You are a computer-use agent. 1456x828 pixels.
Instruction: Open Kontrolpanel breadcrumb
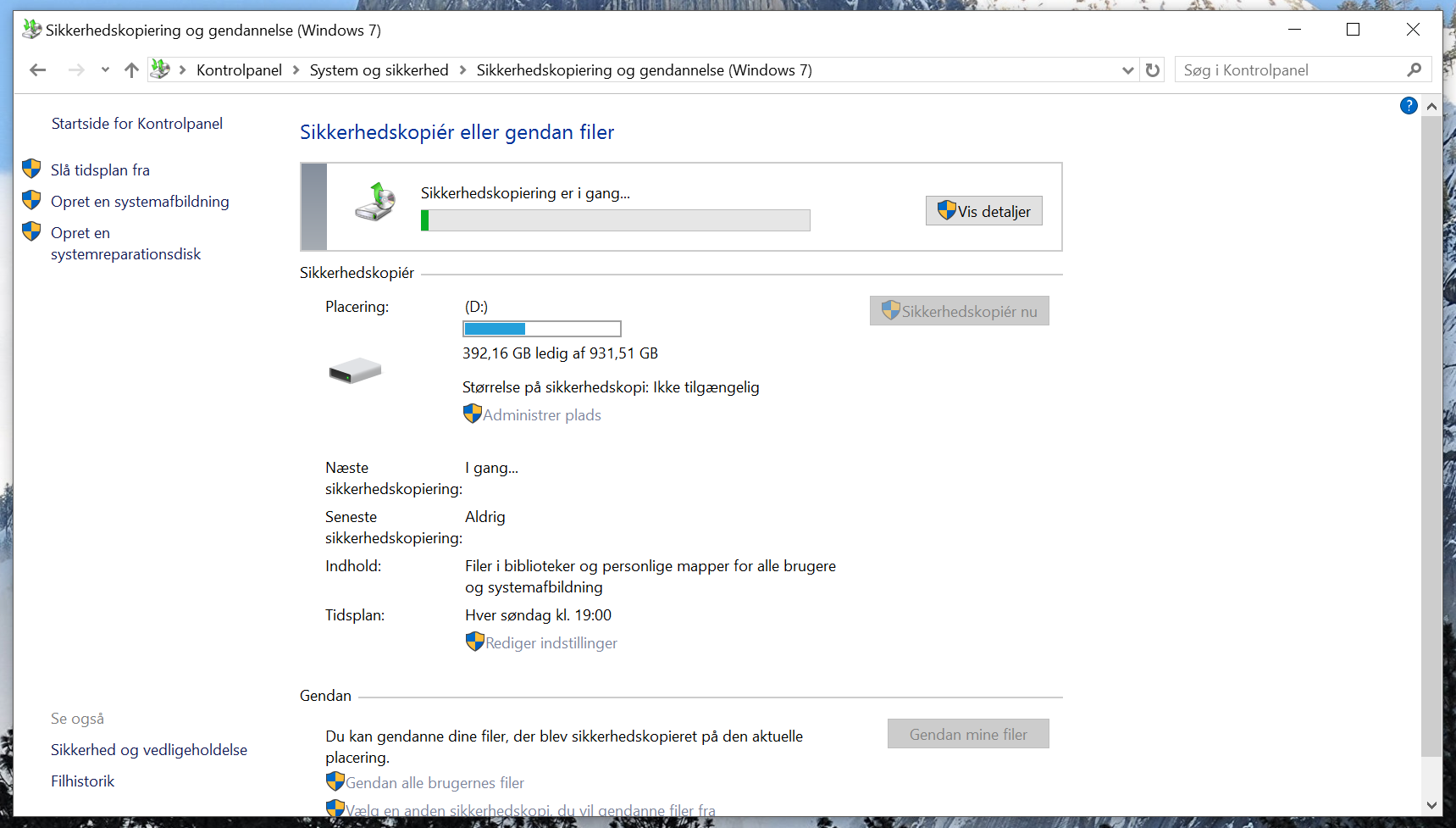tap(239, 70)
